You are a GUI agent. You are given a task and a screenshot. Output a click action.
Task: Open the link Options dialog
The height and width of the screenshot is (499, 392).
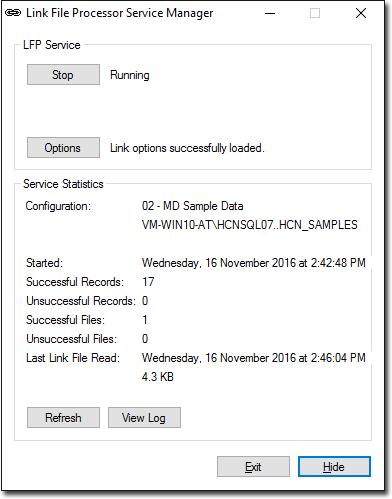pos(63,148)
